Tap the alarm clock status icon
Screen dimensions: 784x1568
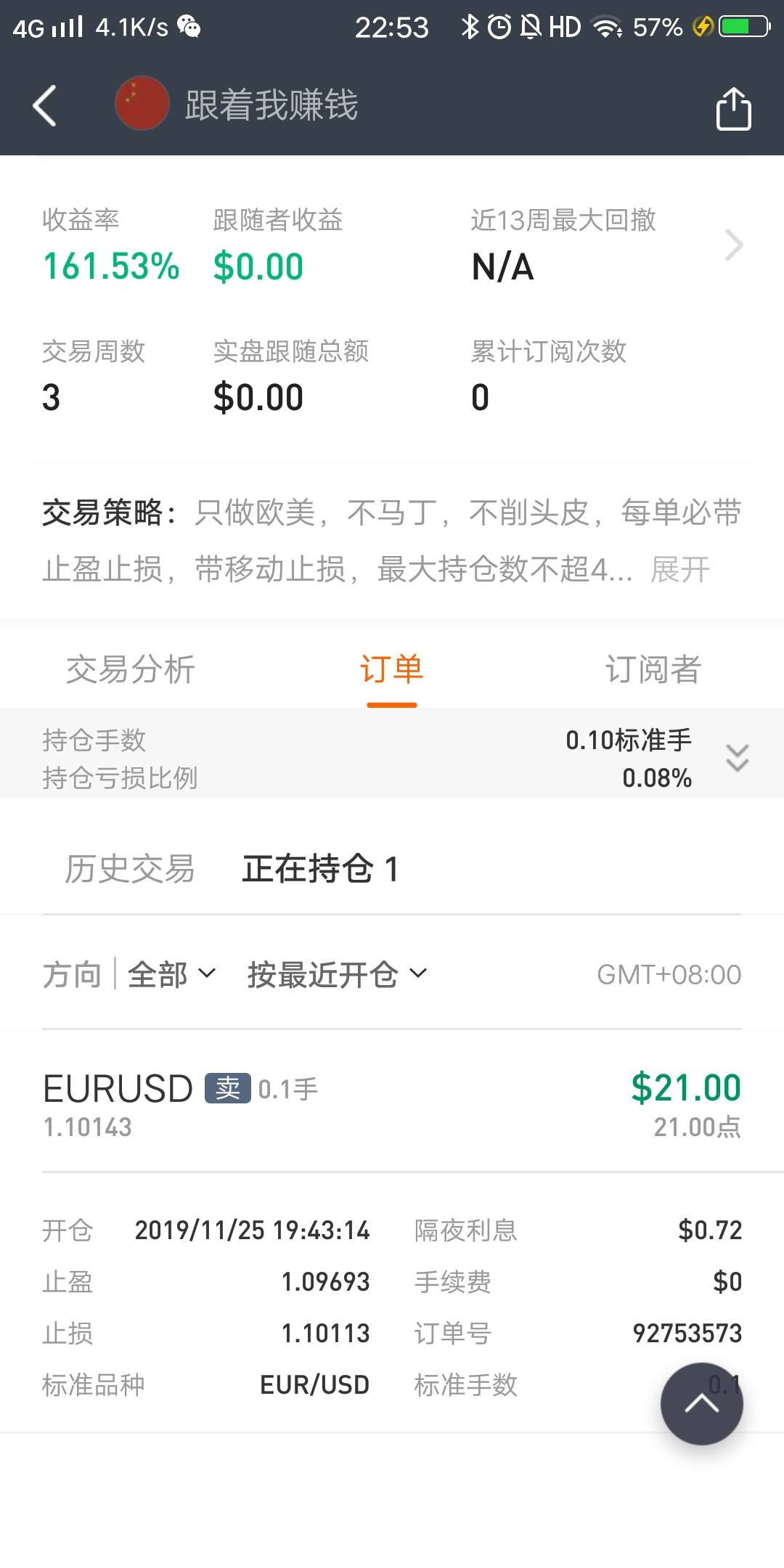(x=499, y=27)
